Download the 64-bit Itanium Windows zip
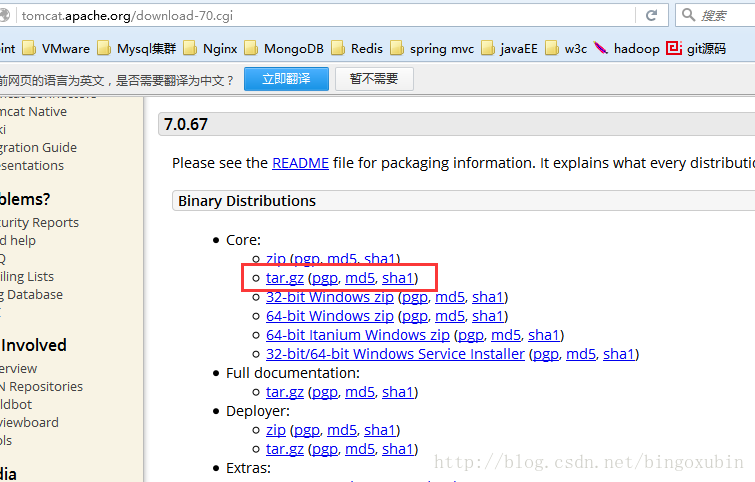755x482 pixels. 358,335
